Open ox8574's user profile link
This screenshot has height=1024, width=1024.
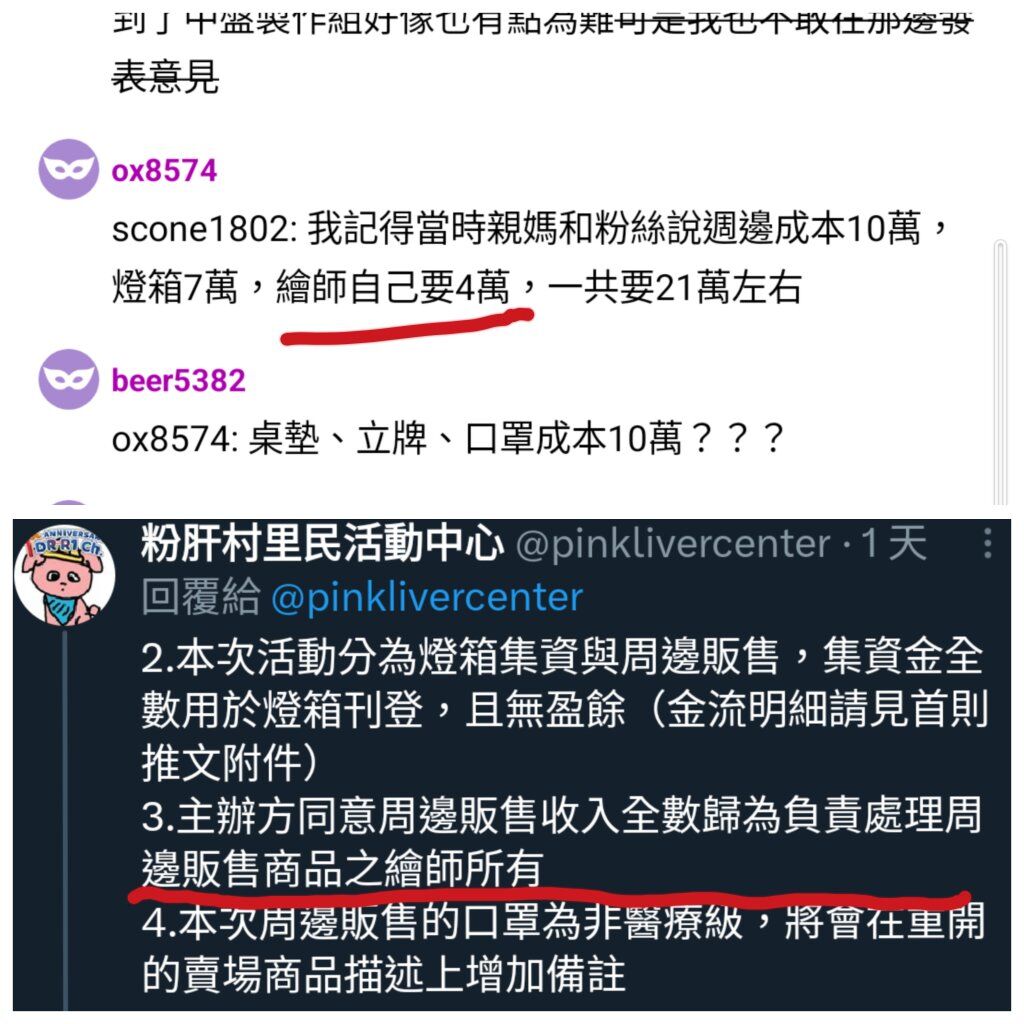(x=164, y=171)
